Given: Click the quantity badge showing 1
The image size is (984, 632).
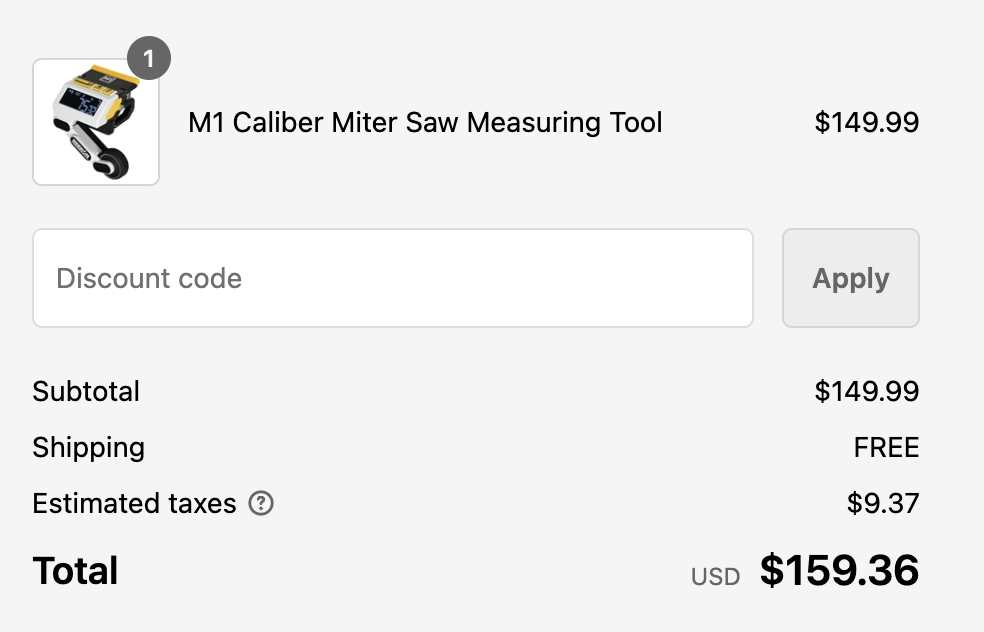Looking at the screenshot, I should (149, 59).
